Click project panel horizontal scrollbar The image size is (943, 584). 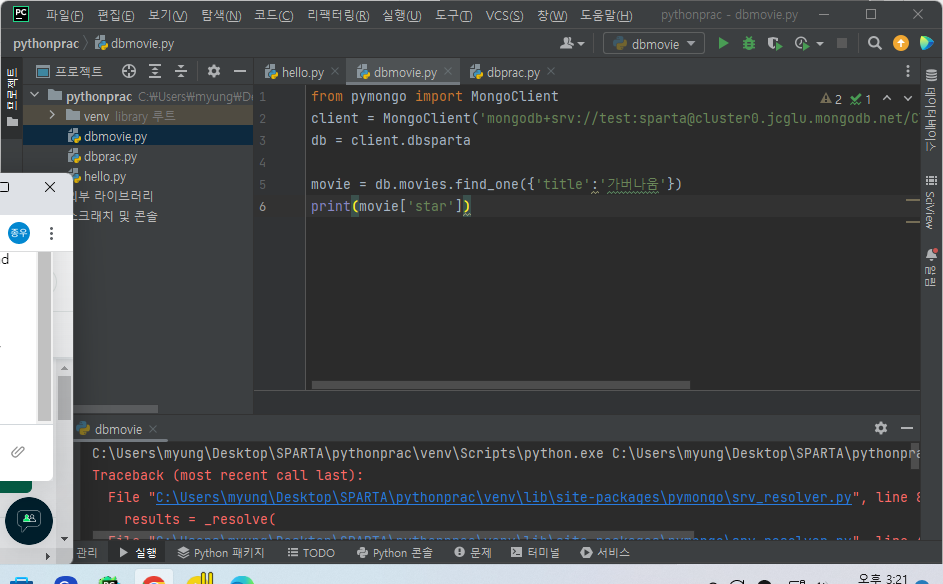click(x=116, y=409)
